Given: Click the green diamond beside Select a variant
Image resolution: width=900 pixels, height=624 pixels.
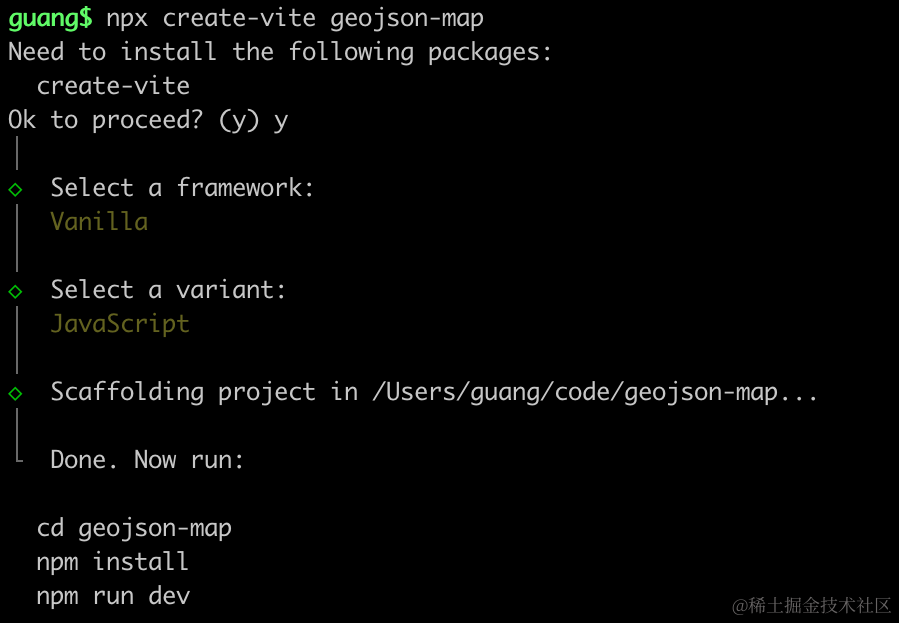Looking at the screenshot, I should (x=15, y=292).
